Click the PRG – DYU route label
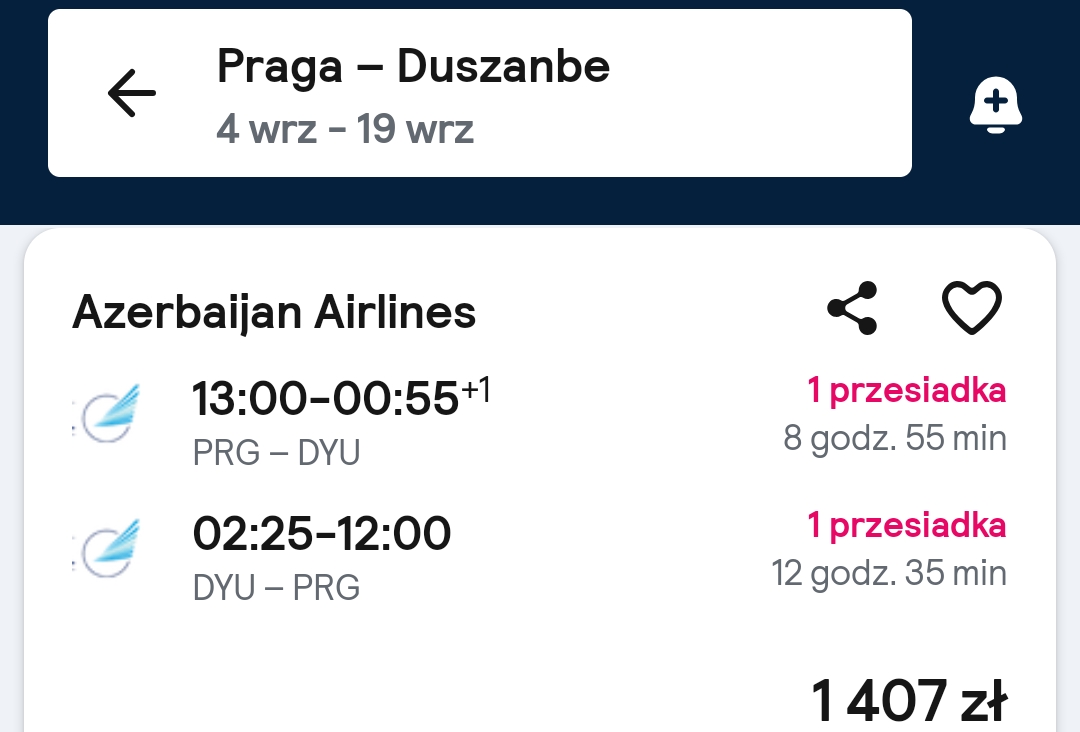Viewport: 1080px width, 732px height. point(276,452)
